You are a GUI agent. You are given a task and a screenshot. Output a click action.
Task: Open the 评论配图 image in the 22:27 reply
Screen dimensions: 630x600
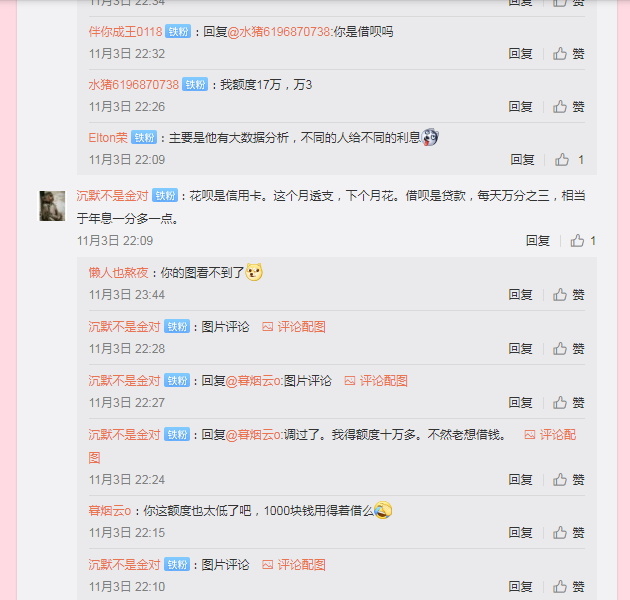click(x=376, y=381)
